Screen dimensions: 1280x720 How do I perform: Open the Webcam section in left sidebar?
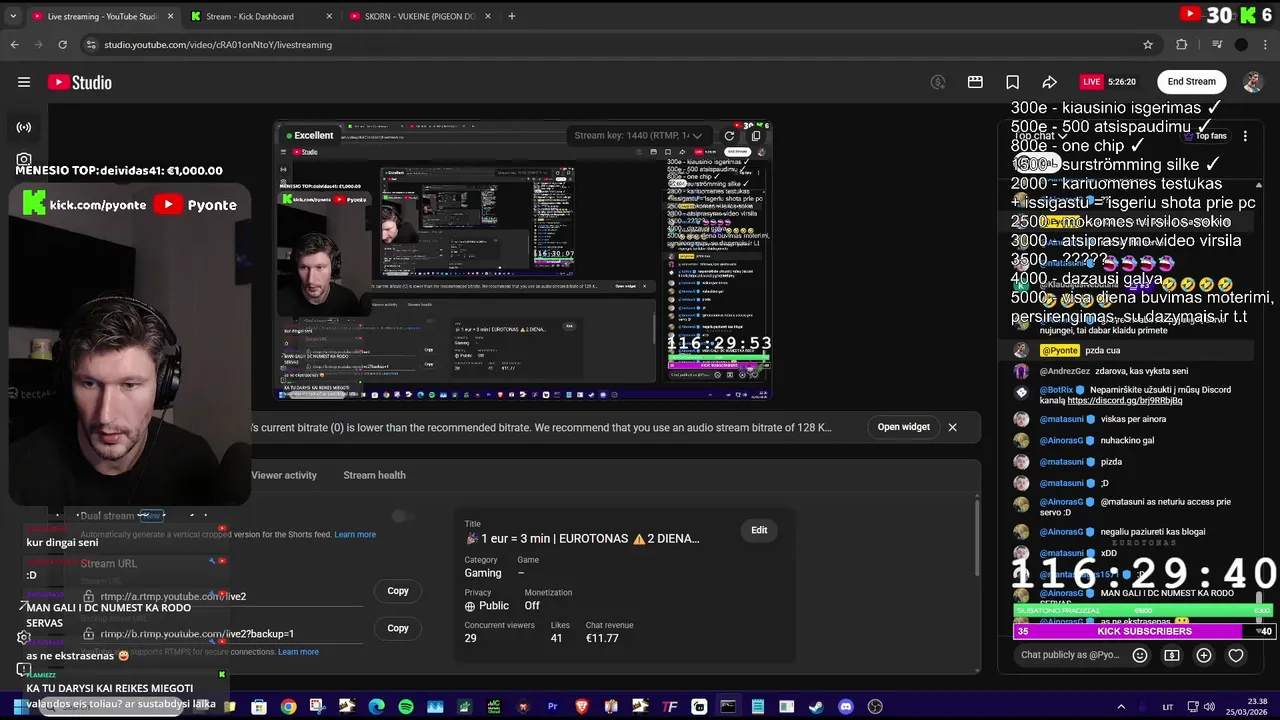click(24, 159)
